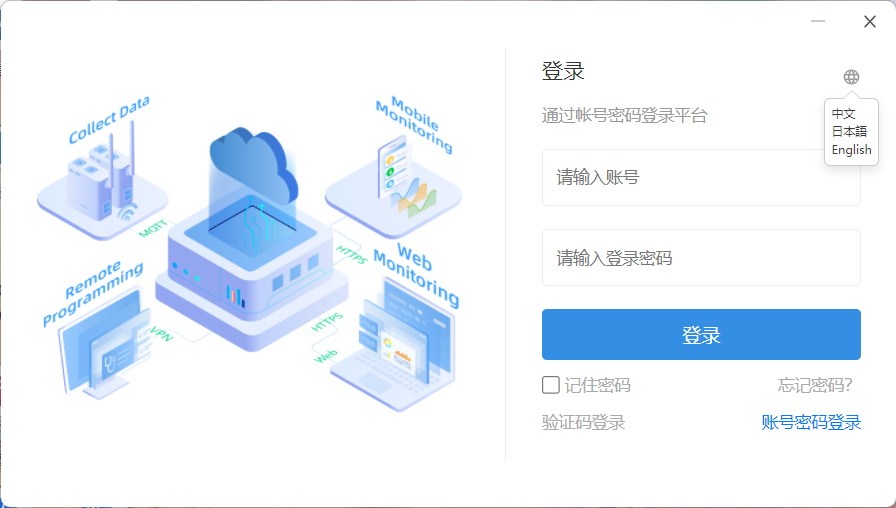Click the globe language icon
The image size is (896, 508).
851,77
